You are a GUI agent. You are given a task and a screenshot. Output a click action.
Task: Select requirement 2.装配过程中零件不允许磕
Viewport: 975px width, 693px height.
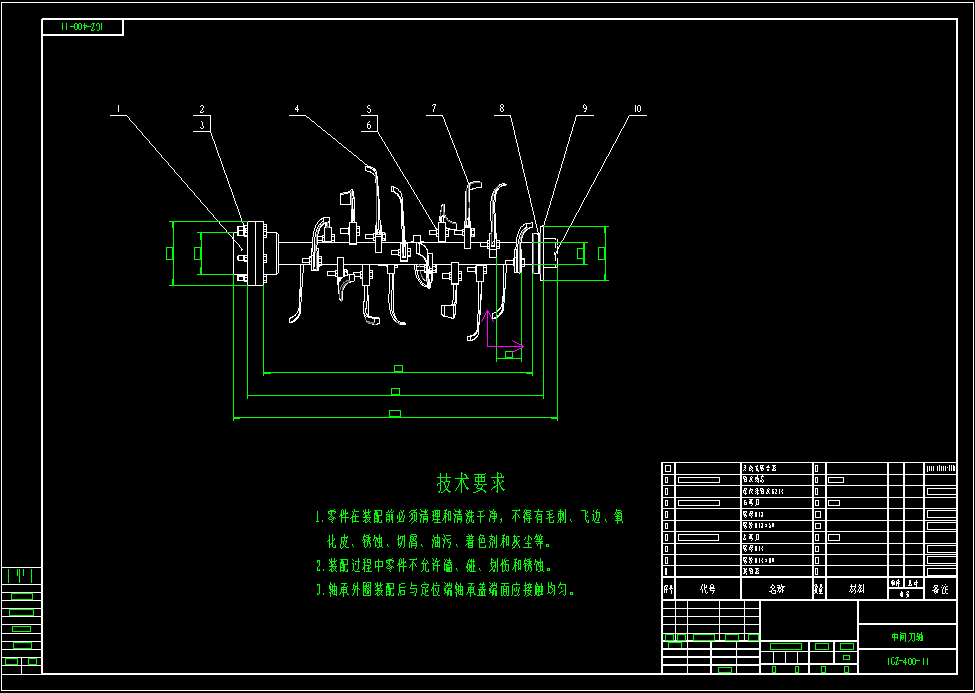coord(433,566)
